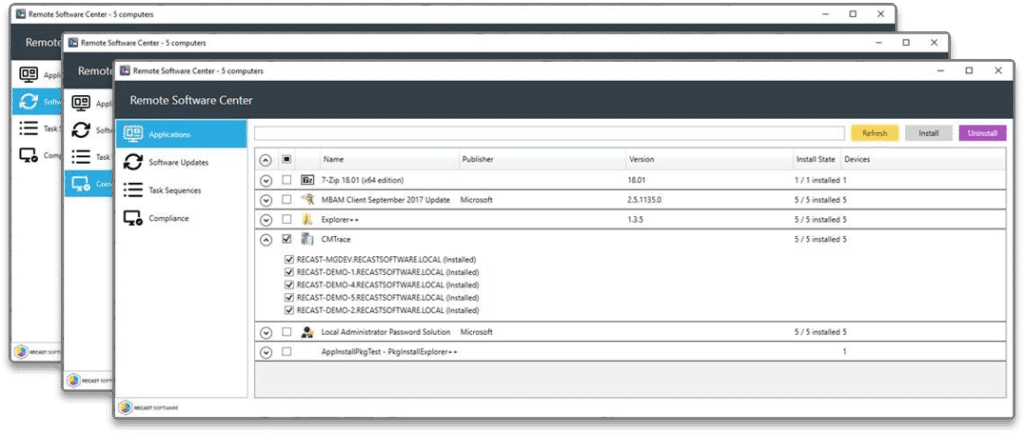This screenshot has width=1024, height=434.
Task: Uncheck RECAST-DEMO-4 computer checkbox
Action: coord(289,285)
